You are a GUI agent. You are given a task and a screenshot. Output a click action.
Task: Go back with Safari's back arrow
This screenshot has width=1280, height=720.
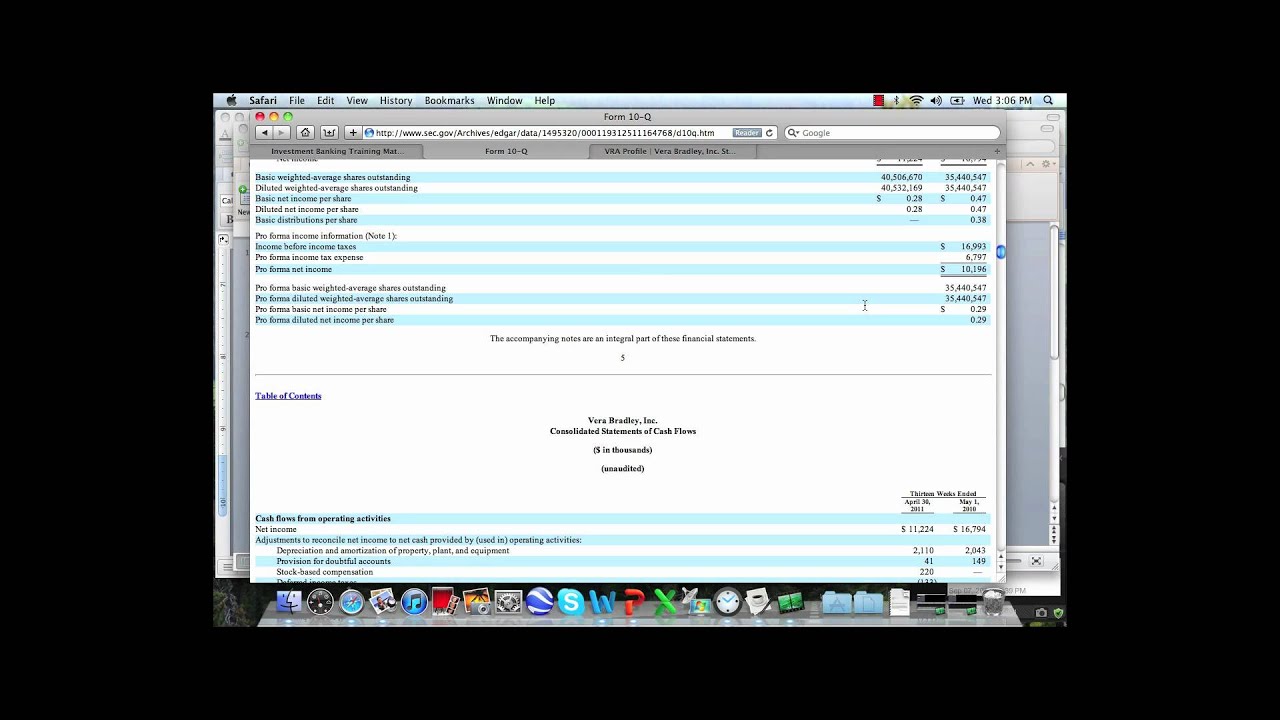tap(264, 132)
